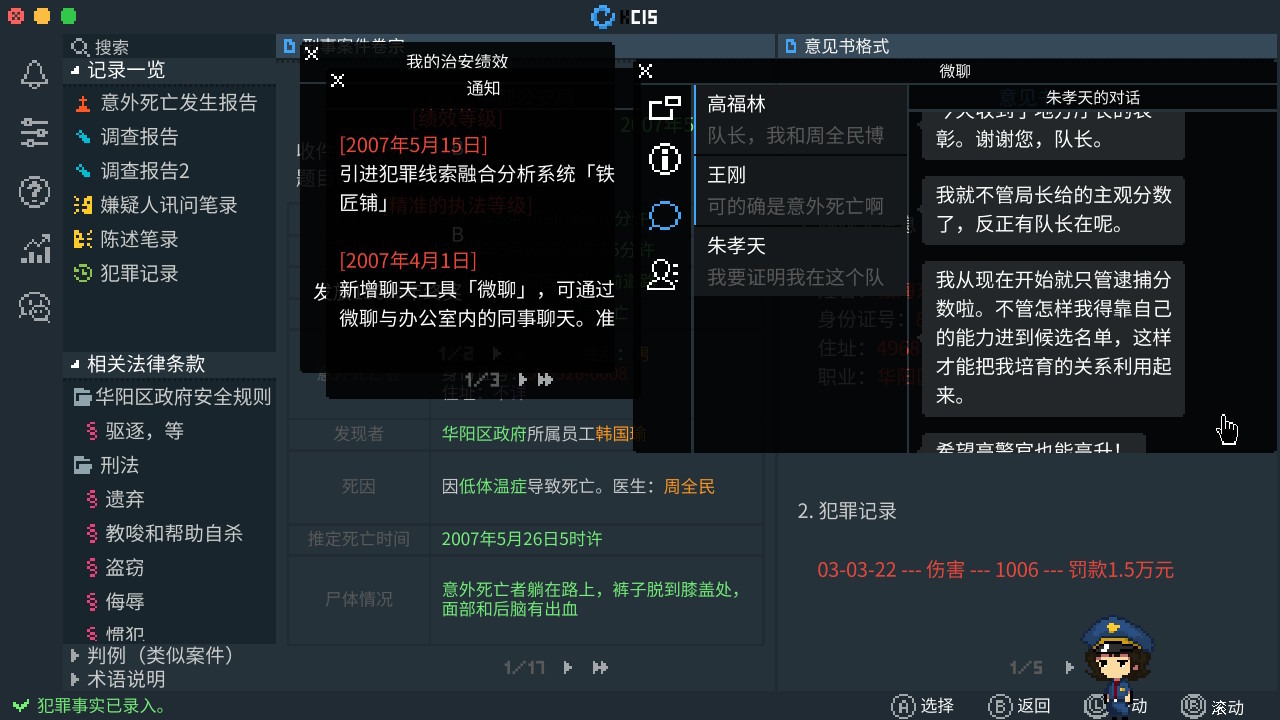Viewport: 1280px width, 720px height.
Task: Collapse the 记录一览 section
Action: click(x=75, y=70)
